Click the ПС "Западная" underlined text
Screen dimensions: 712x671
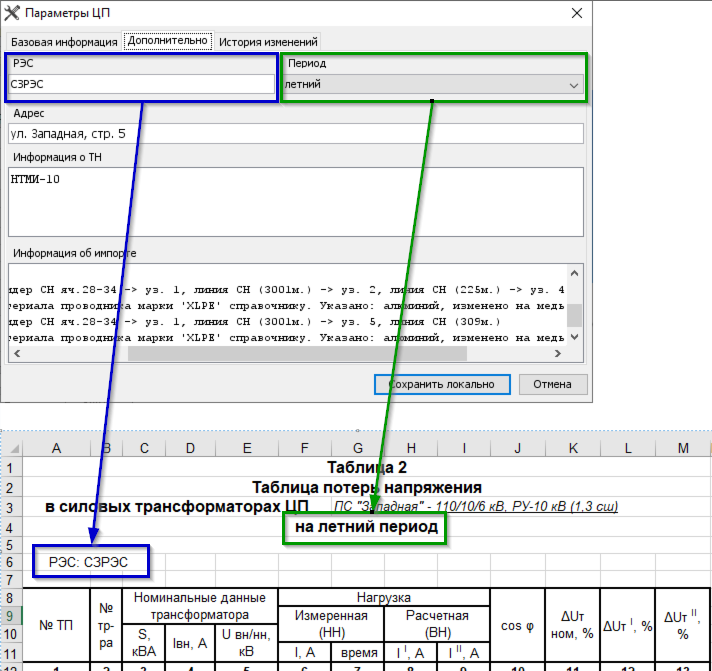coord(476,506)
